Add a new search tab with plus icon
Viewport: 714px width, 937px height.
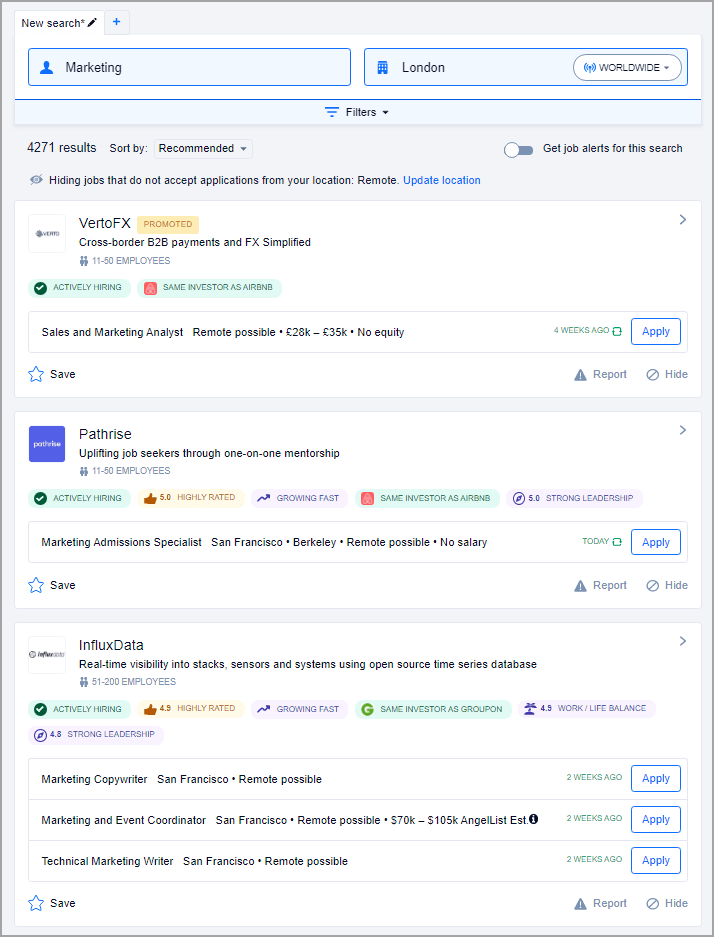[116, 22]
